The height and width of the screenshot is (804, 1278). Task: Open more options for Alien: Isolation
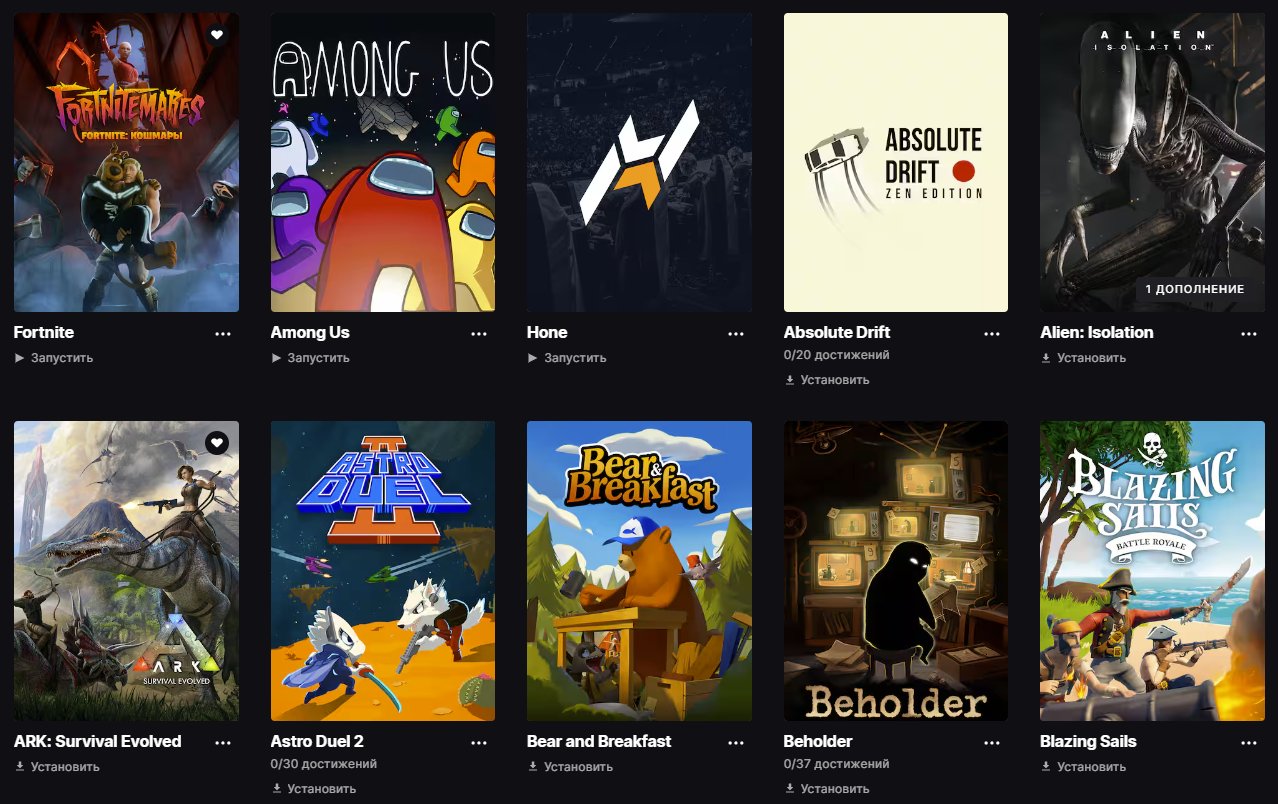tap(1249, 333)
